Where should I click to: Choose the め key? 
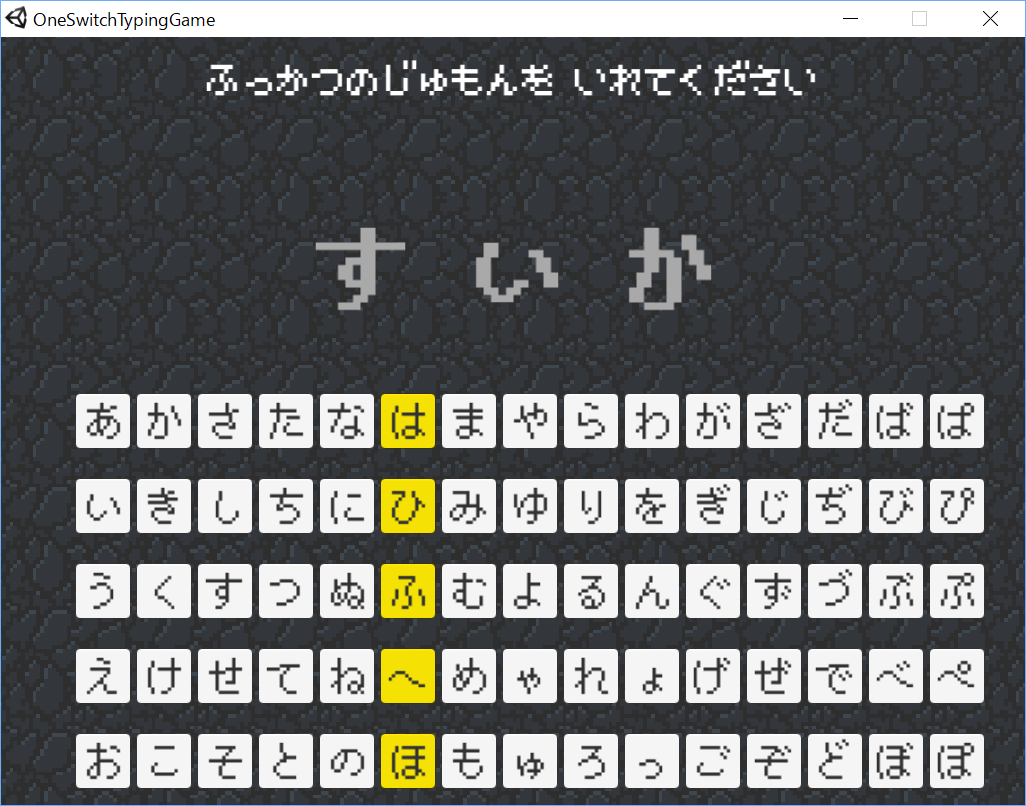click(x=469, y=676)
